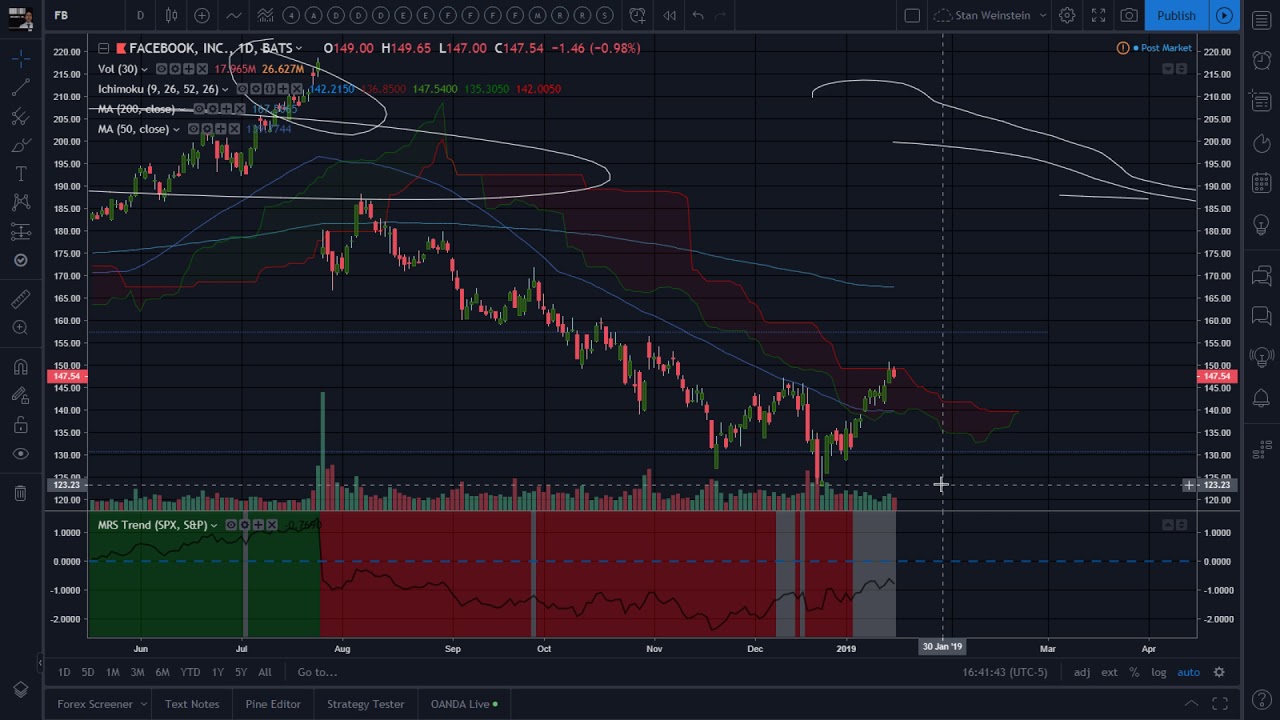Open the alerts clock panel
Image resolution: width=1280 pixels, height=720 pixels.
pos(1261,60)
